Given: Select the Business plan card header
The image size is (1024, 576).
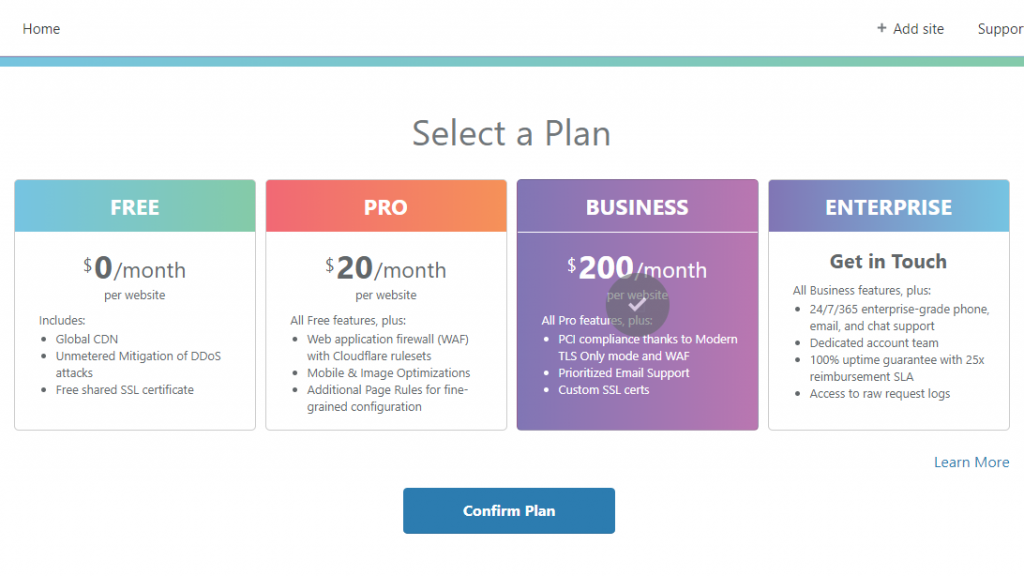Looking at the screenshot, I should pyautogui.click(x=637, y=206).
